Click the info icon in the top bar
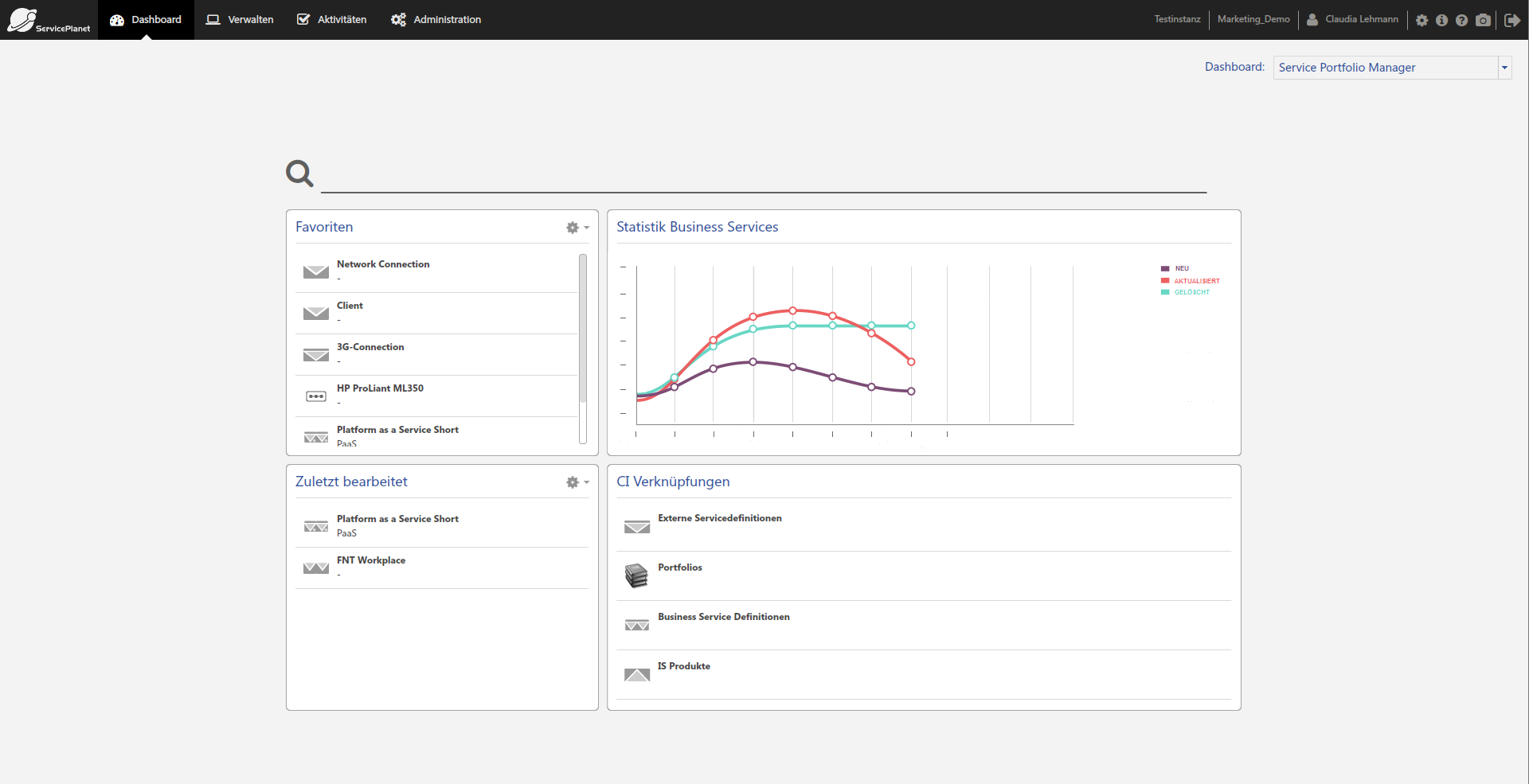 [1442, 20]
